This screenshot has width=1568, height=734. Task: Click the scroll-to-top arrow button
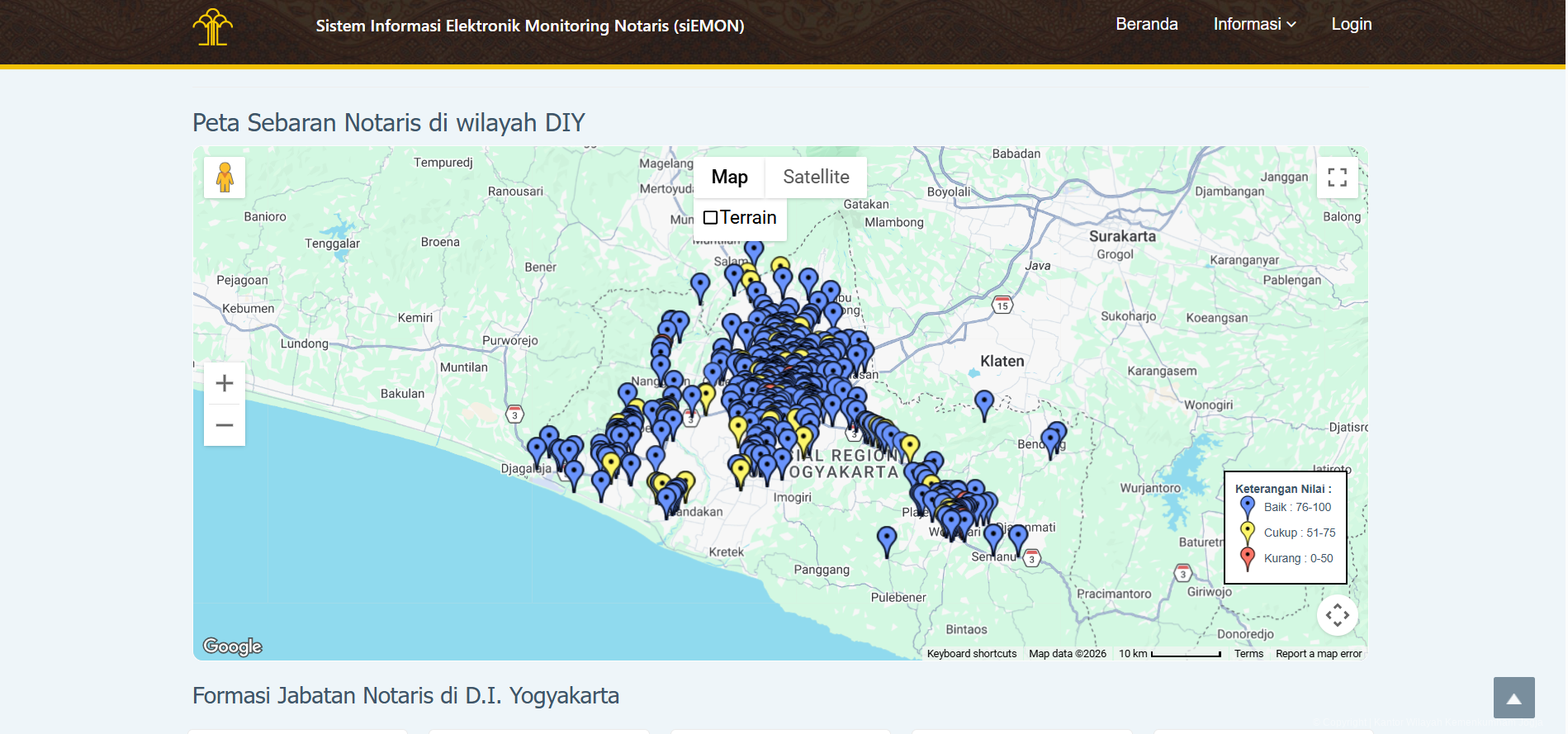click(1514, 698)
